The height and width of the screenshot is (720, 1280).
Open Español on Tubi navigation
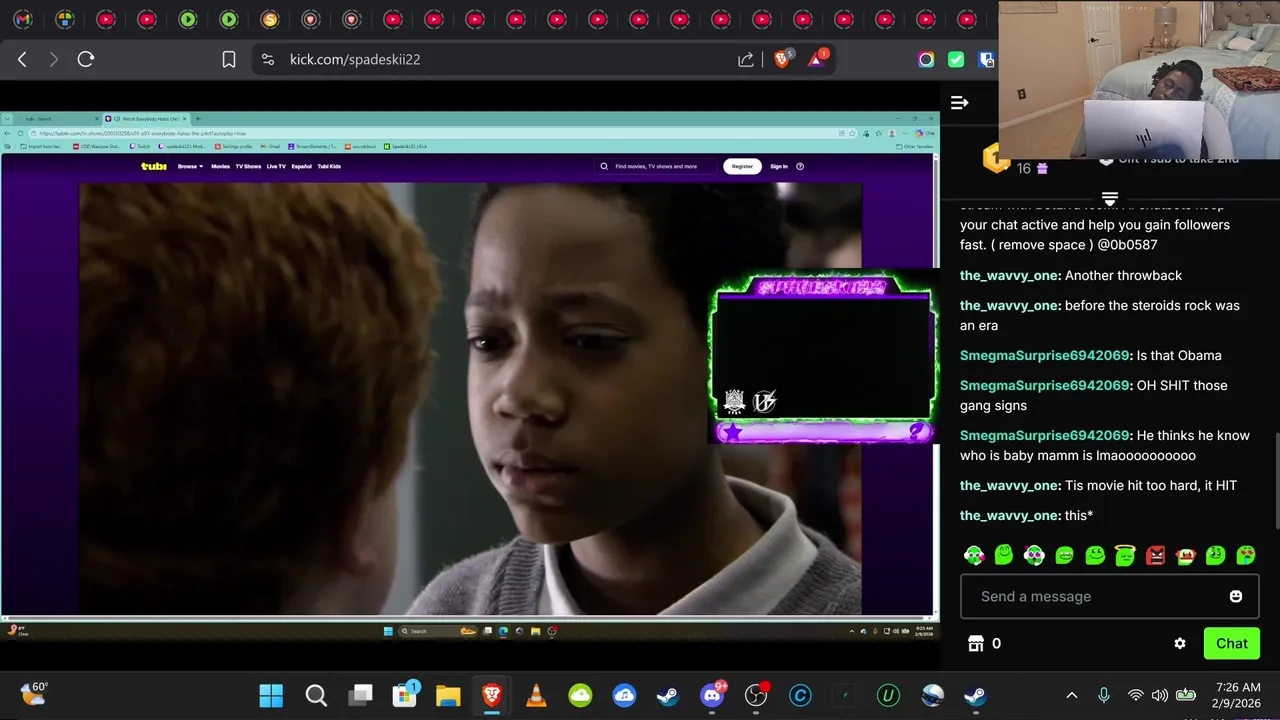click(301, 166)
